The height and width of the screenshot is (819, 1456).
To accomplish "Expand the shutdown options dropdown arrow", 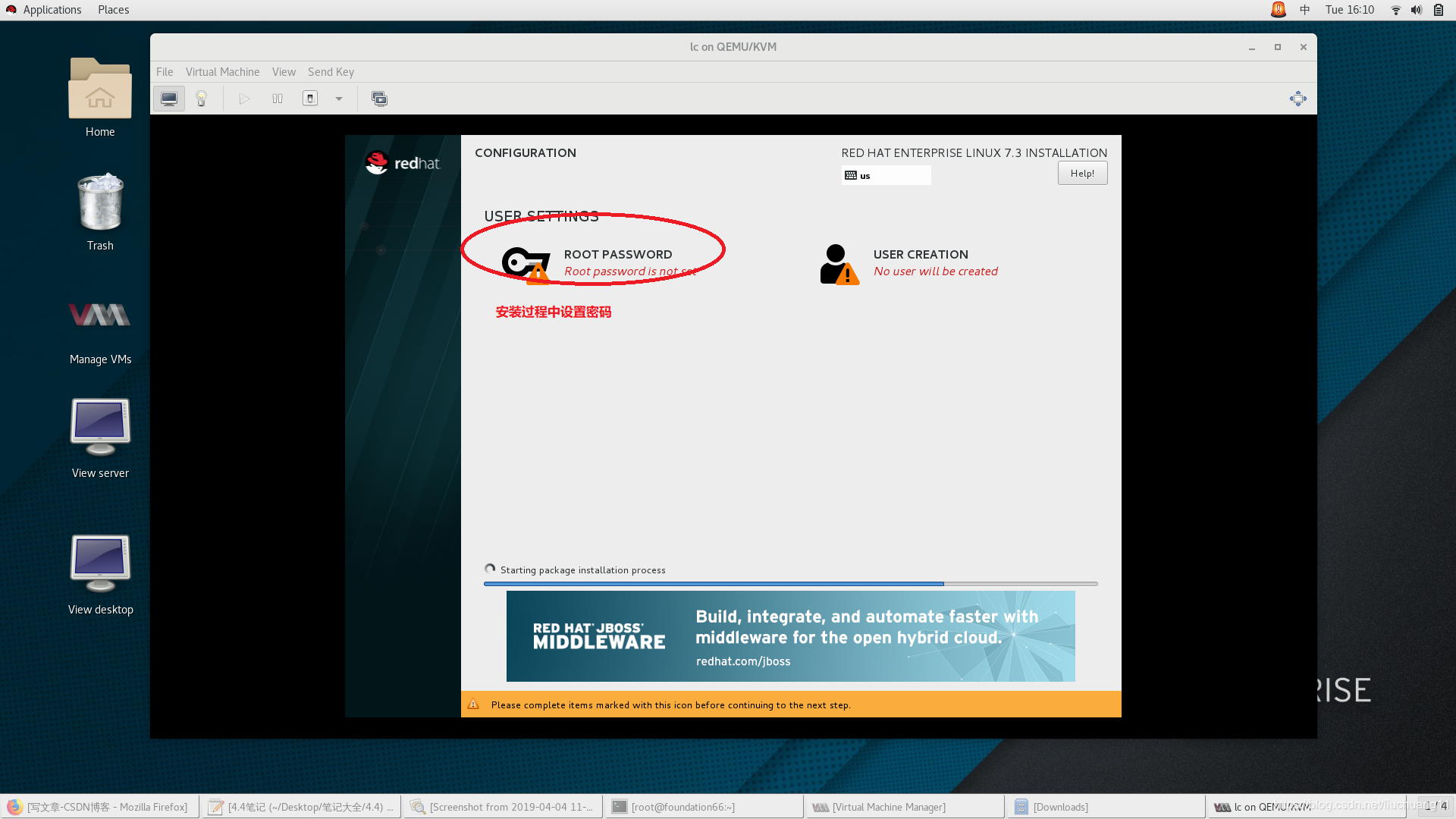I will point(339,99).
